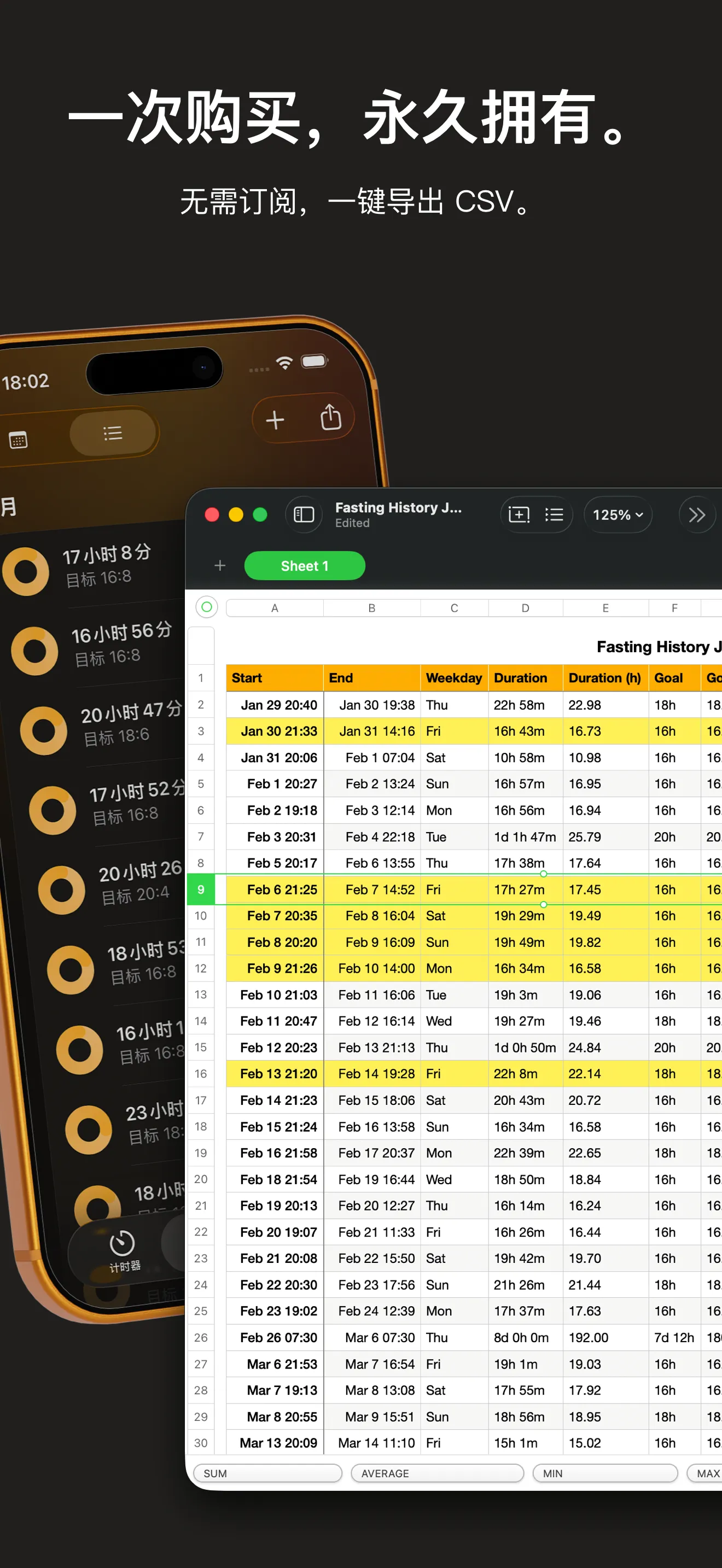This screenshot has width=722, height=1568.
Task: Click the MIN function button
Action: 605,1473
